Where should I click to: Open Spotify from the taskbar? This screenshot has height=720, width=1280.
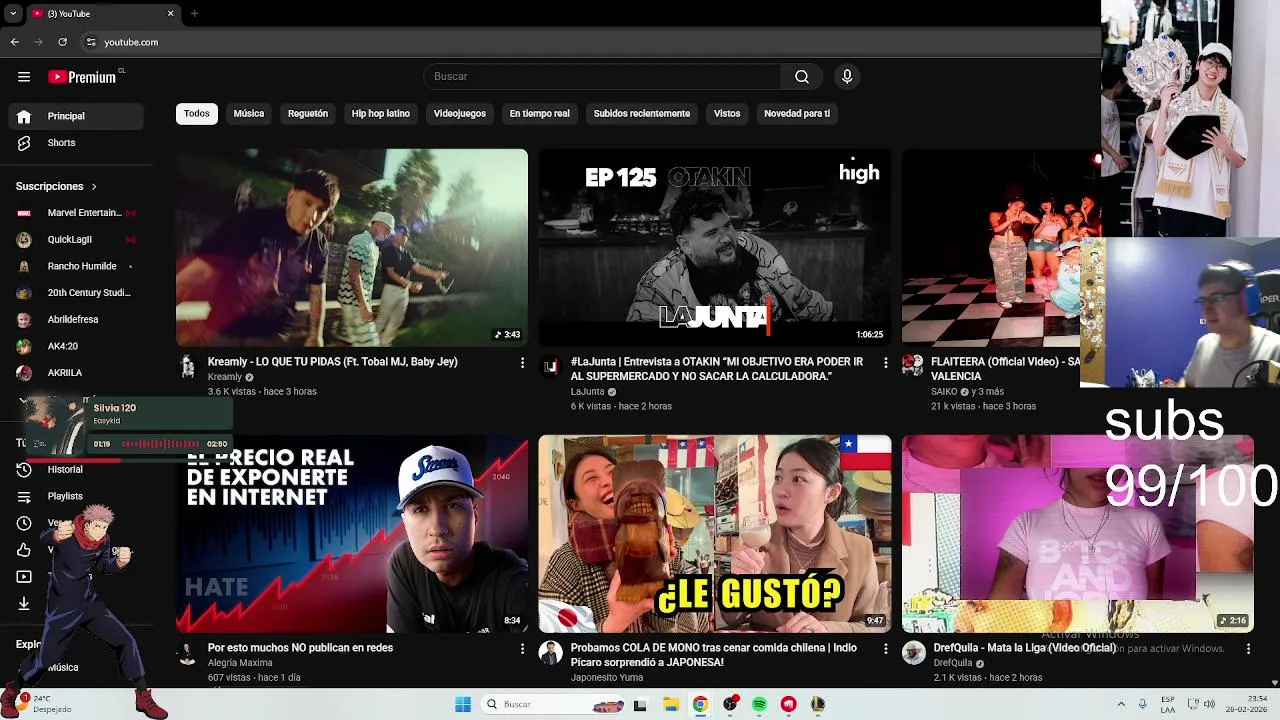click(759, 704)
